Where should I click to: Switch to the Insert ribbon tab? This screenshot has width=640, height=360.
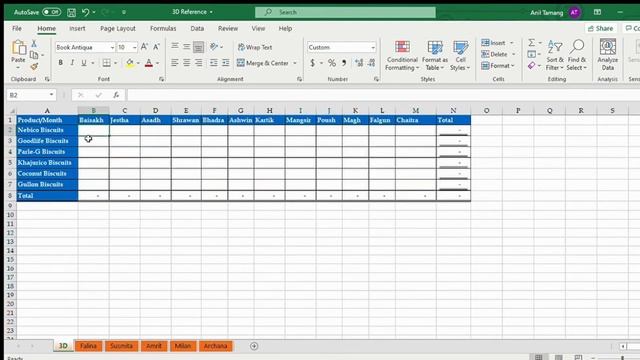coord(77,29)
